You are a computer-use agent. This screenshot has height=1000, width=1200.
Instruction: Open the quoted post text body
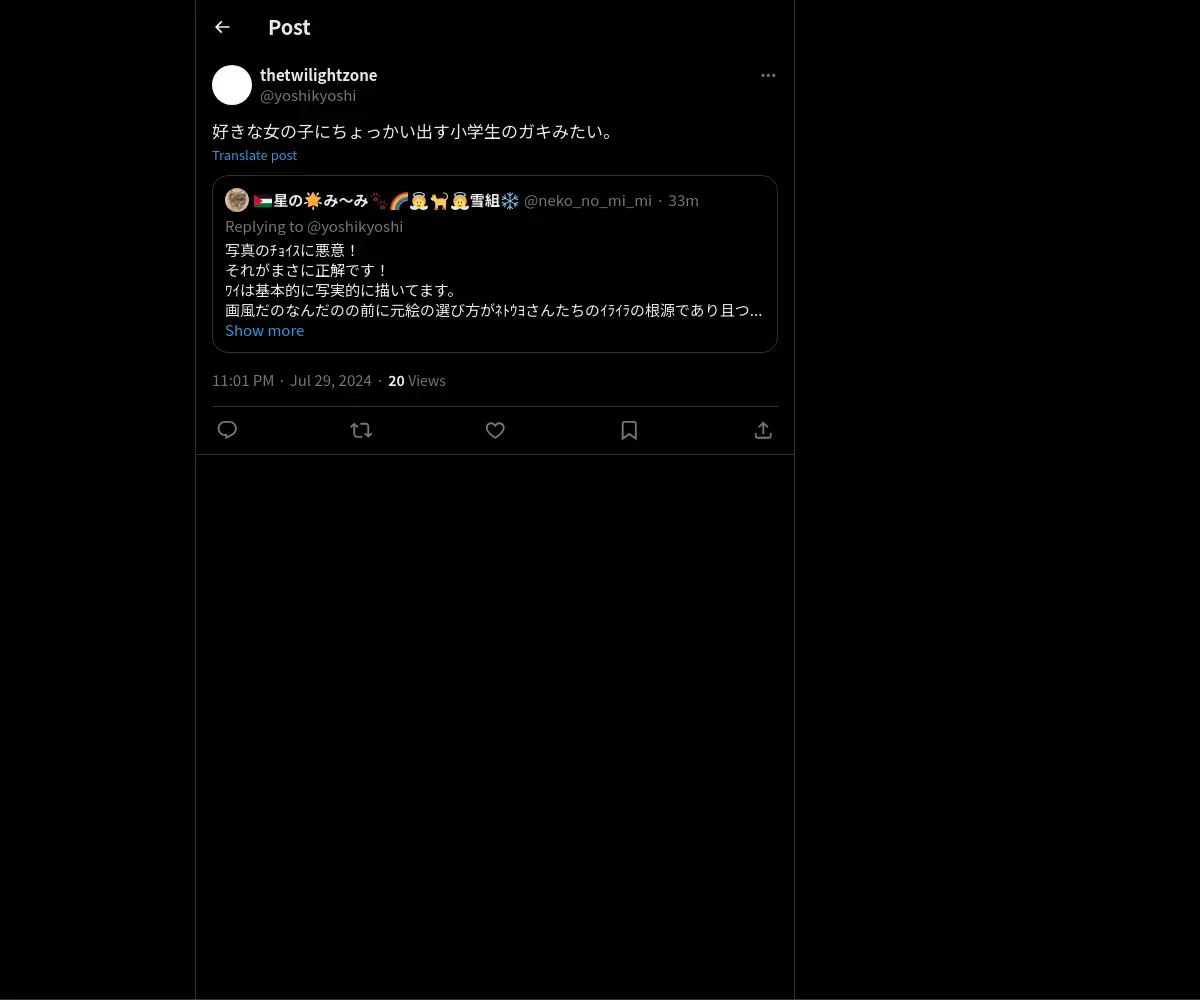click(x=493, y=280)
